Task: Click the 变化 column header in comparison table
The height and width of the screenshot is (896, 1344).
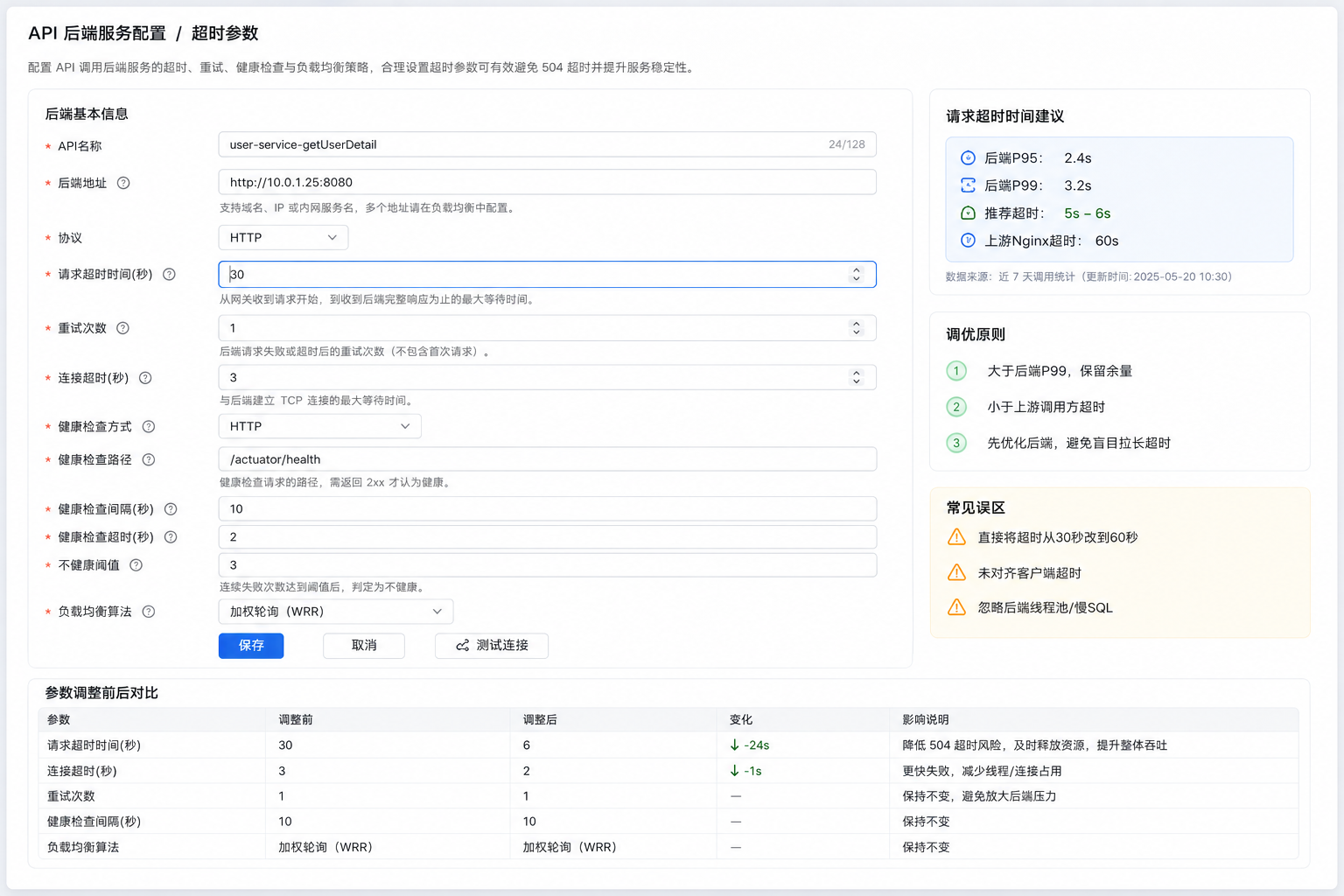Action: click(741, 719)
